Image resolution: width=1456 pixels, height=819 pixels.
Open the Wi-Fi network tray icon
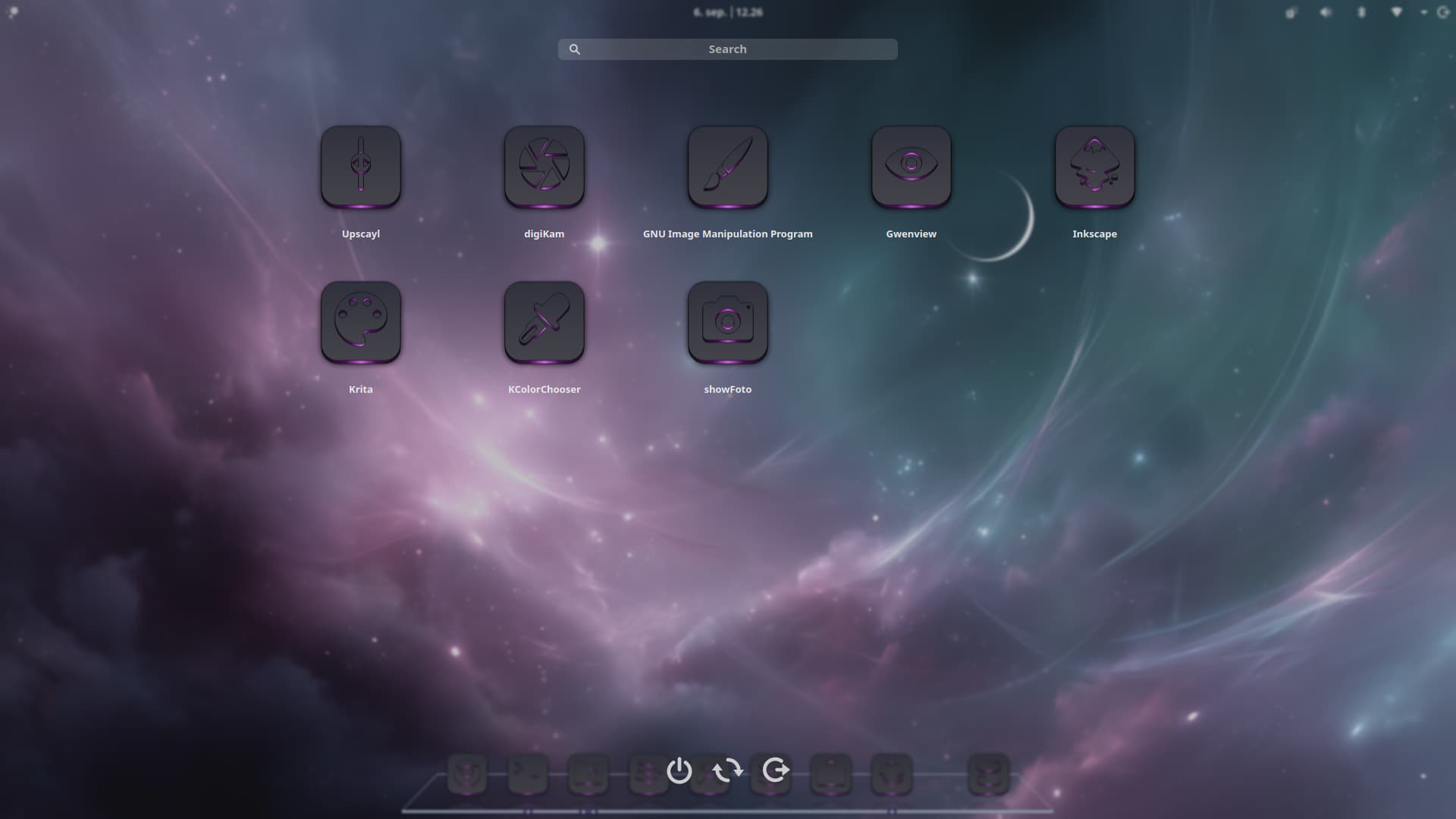tap(1396, 12)
